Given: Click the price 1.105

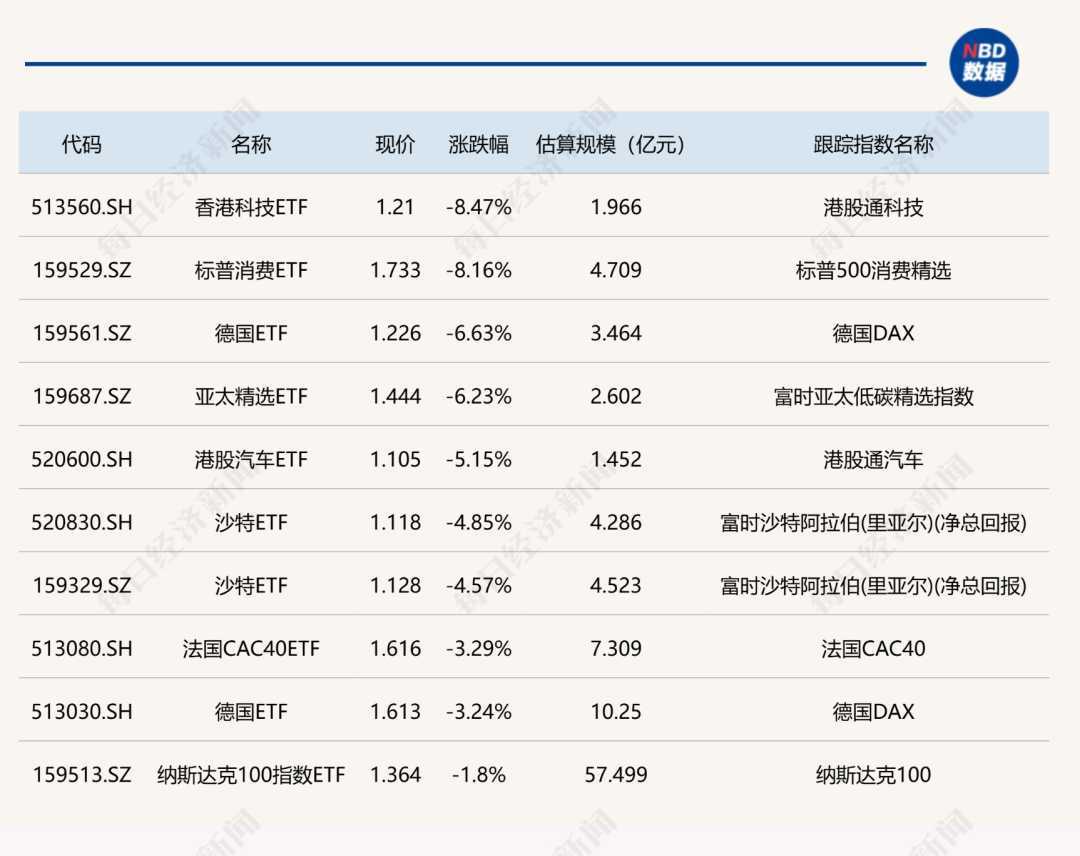Looking at the screenshot, I should [395, 459].
